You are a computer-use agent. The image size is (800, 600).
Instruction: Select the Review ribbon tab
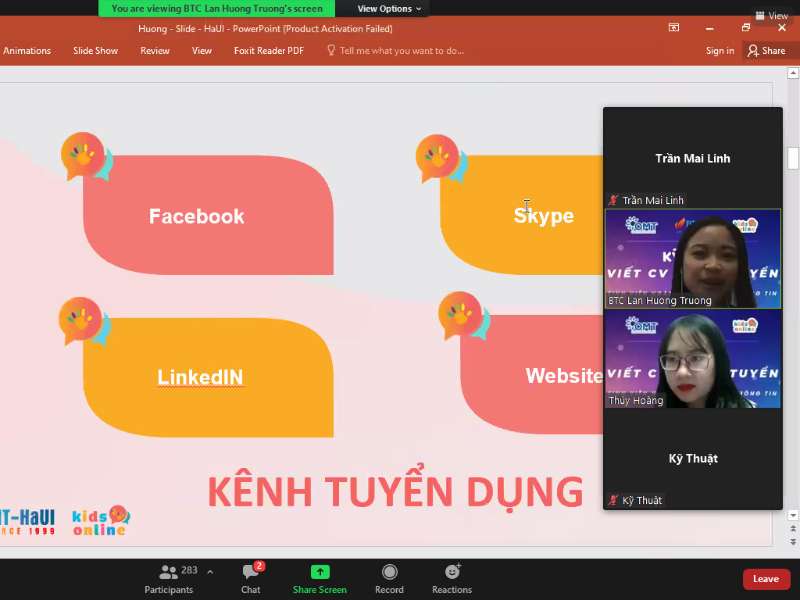pos(154,51)
